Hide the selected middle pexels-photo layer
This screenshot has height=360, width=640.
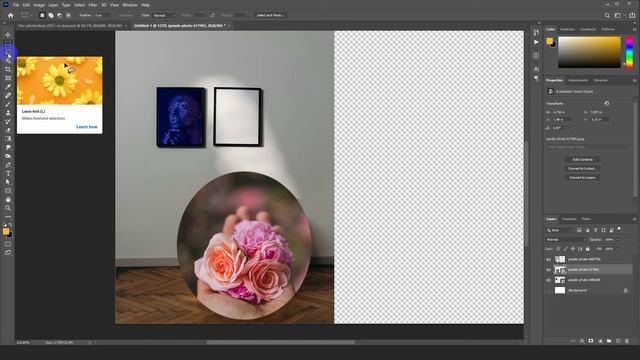[549, 270]
